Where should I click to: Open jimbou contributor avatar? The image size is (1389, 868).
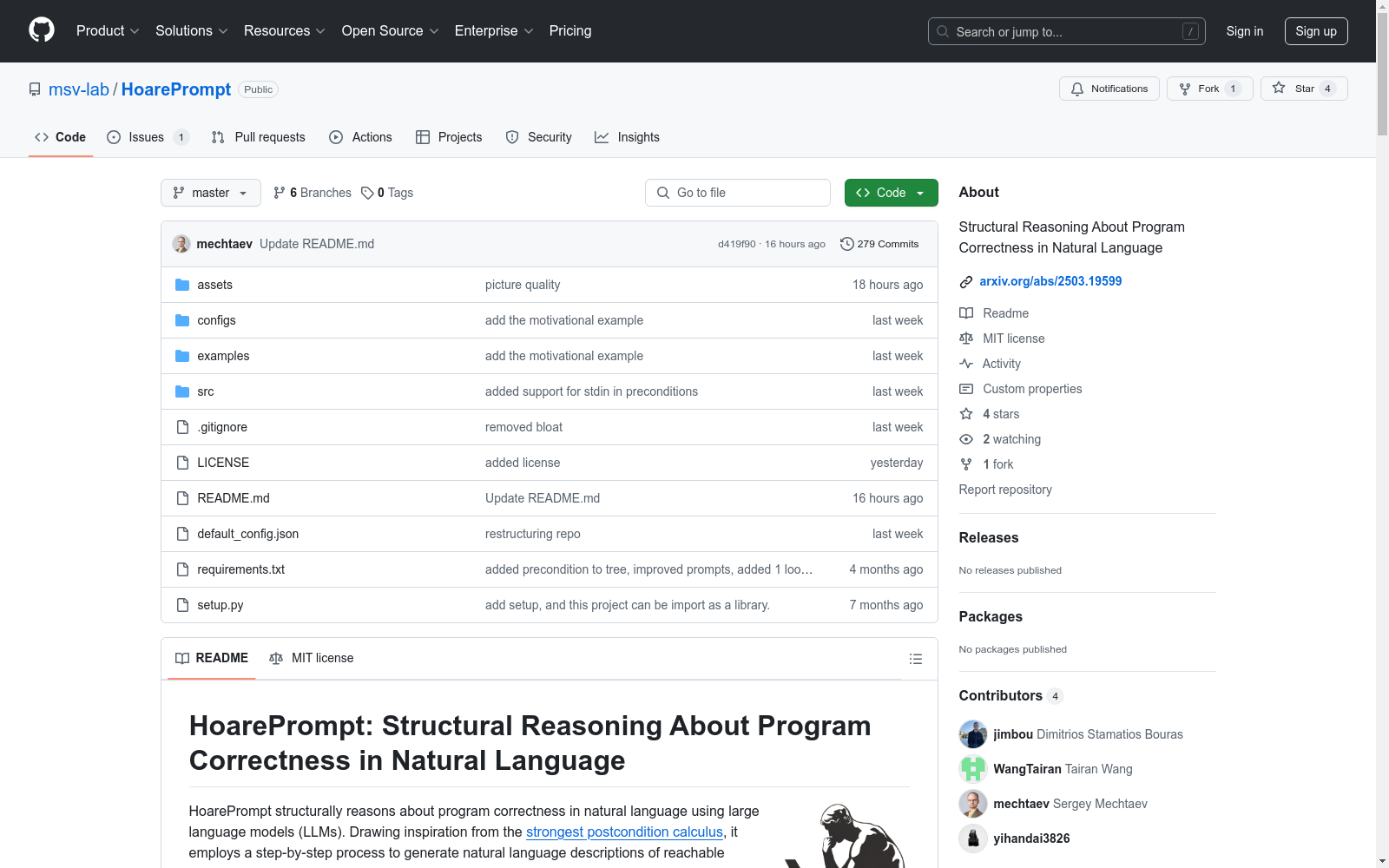click(x=973, y=734)
